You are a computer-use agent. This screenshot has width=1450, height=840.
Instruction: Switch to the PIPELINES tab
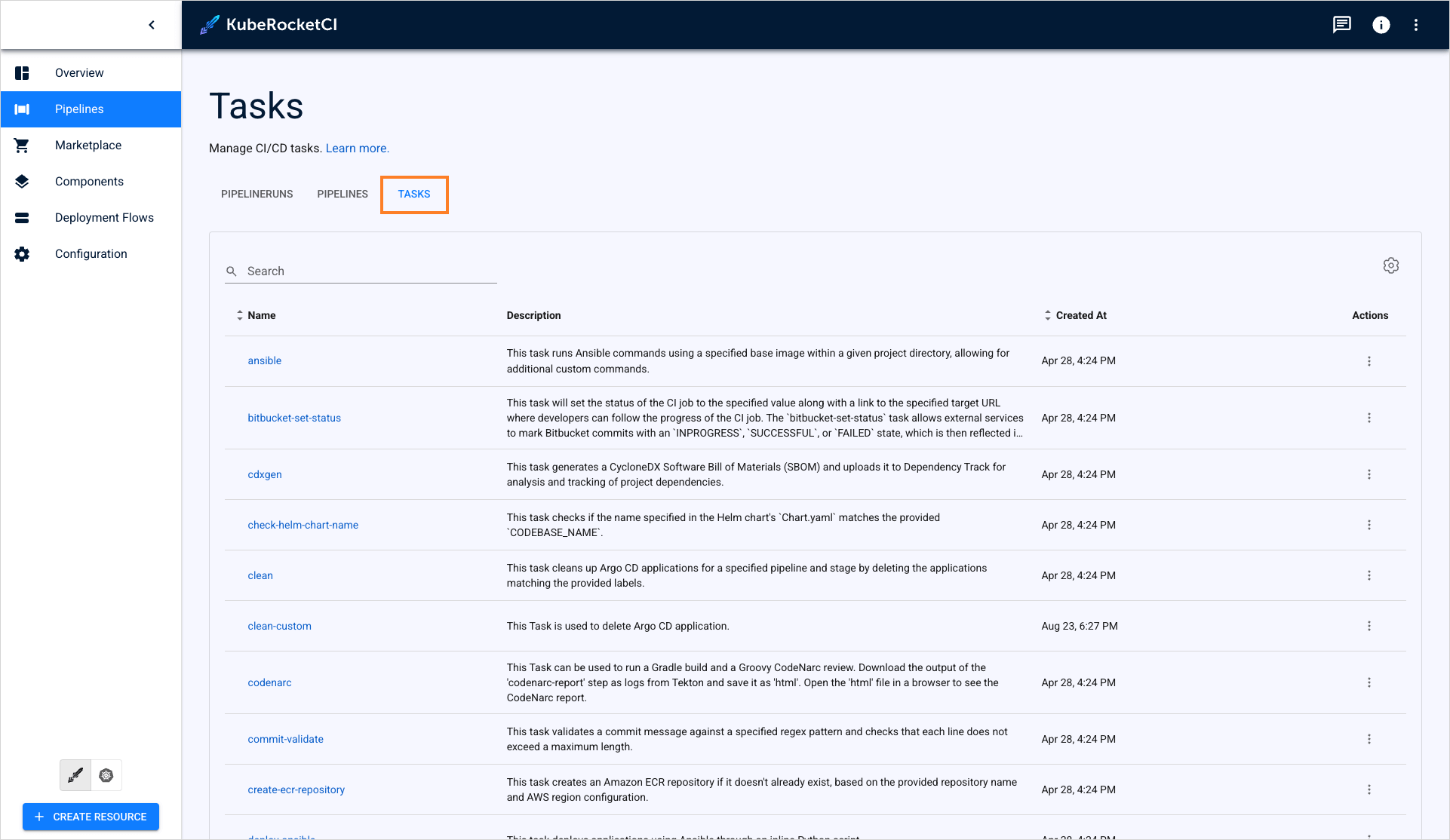[342, 194]
